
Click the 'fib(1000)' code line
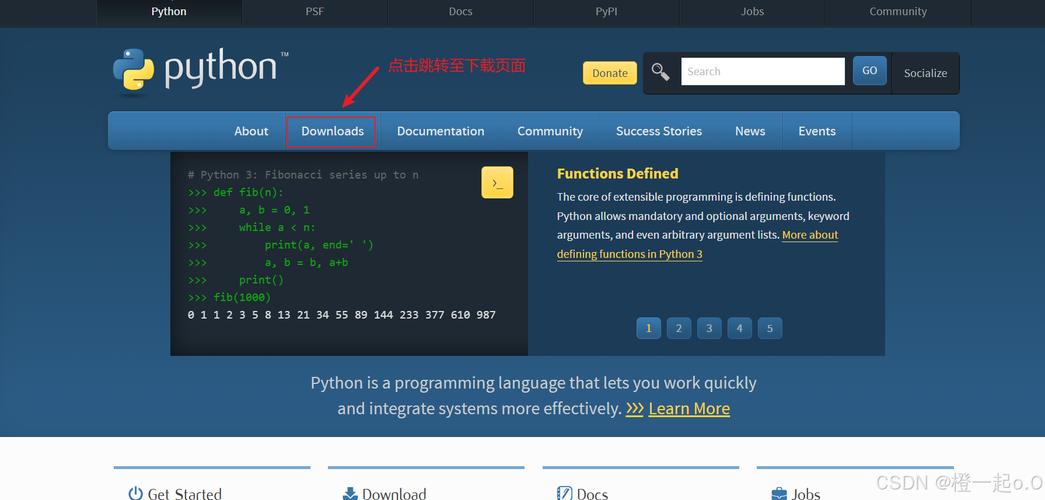(229, 297)
